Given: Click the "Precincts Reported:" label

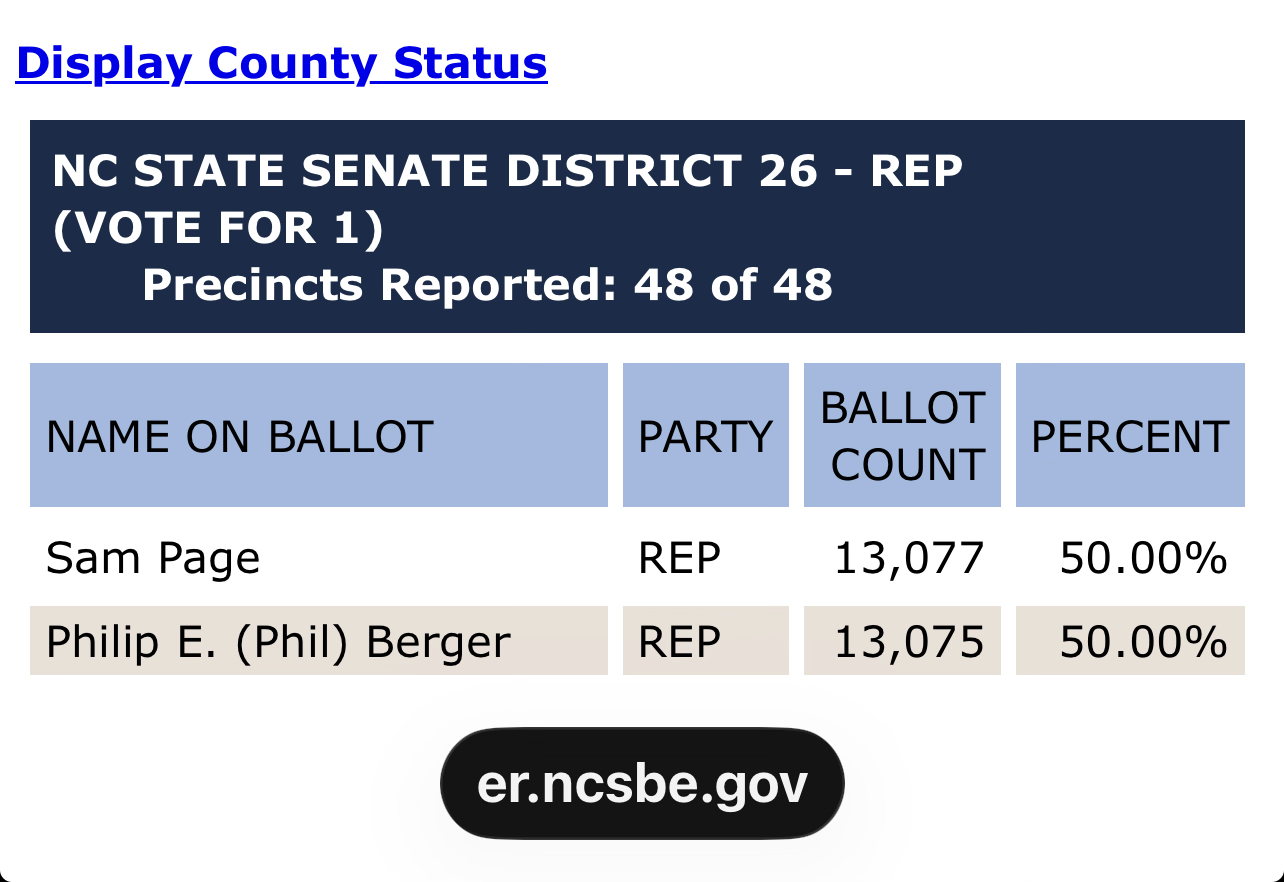Looking at the screenshot, I should [x=379, y=285].
